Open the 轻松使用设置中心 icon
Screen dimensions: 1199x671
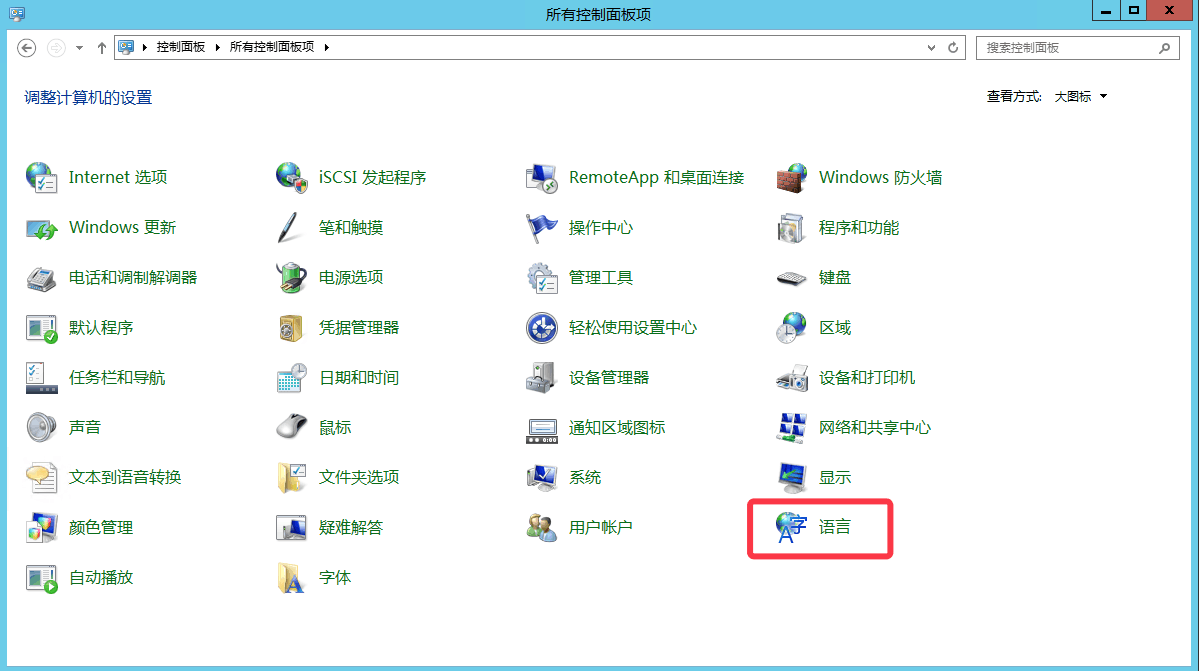(x=541, y=328)
